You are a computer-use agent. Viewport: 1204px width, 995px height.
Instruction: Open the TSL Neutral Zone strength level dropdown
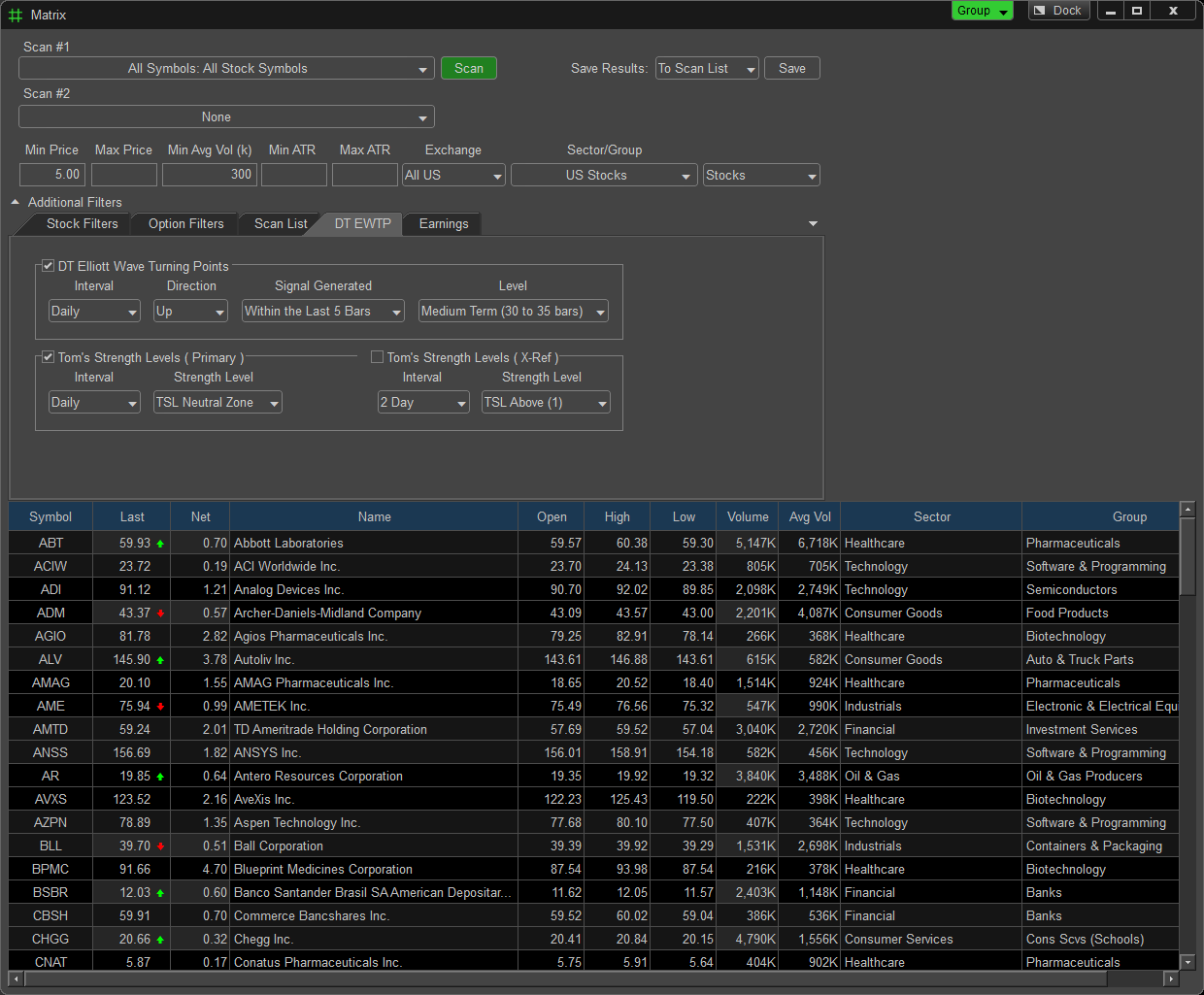point(217,402)
